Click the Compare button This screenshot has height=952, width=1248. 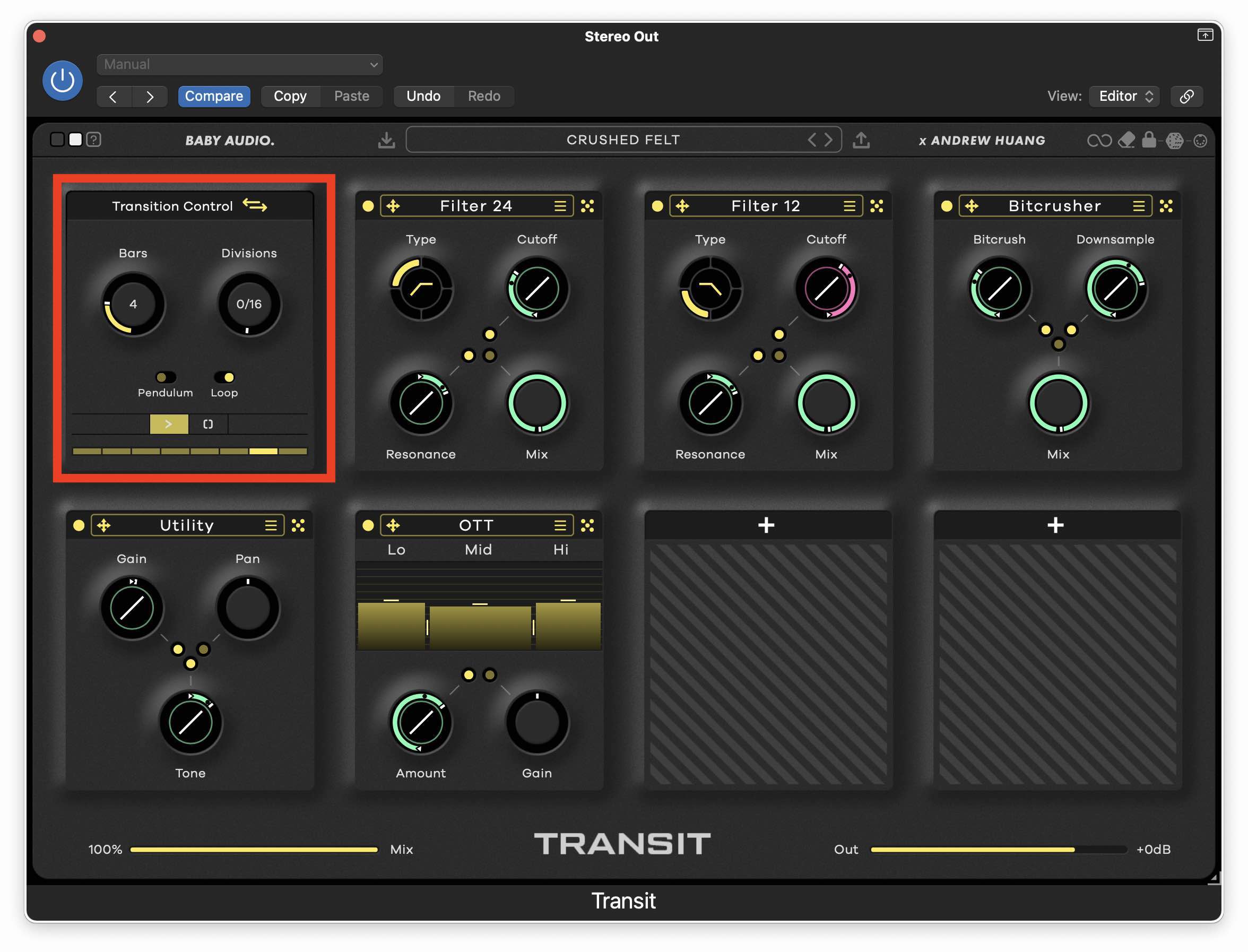tap(213, 97)
